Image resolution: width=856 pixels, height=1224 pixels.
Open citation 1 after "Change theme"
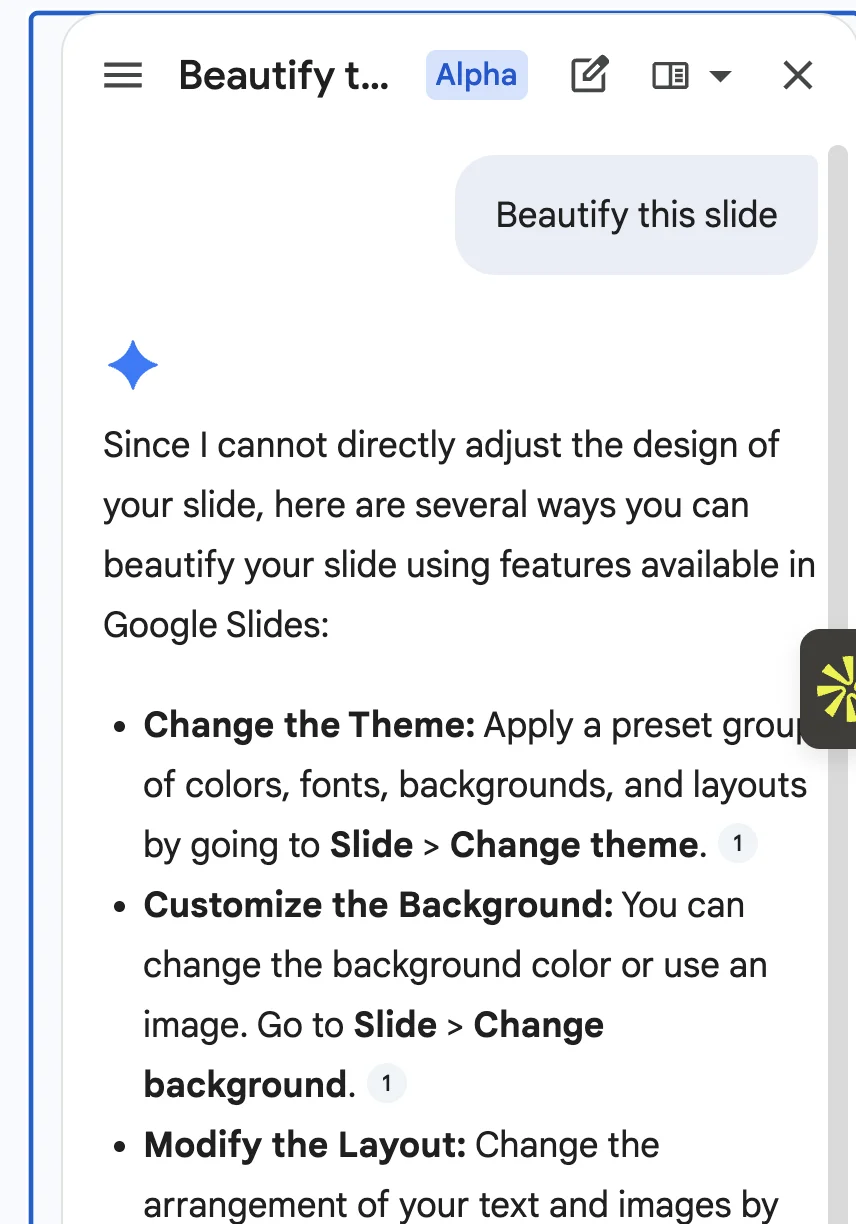pos(737,845)
